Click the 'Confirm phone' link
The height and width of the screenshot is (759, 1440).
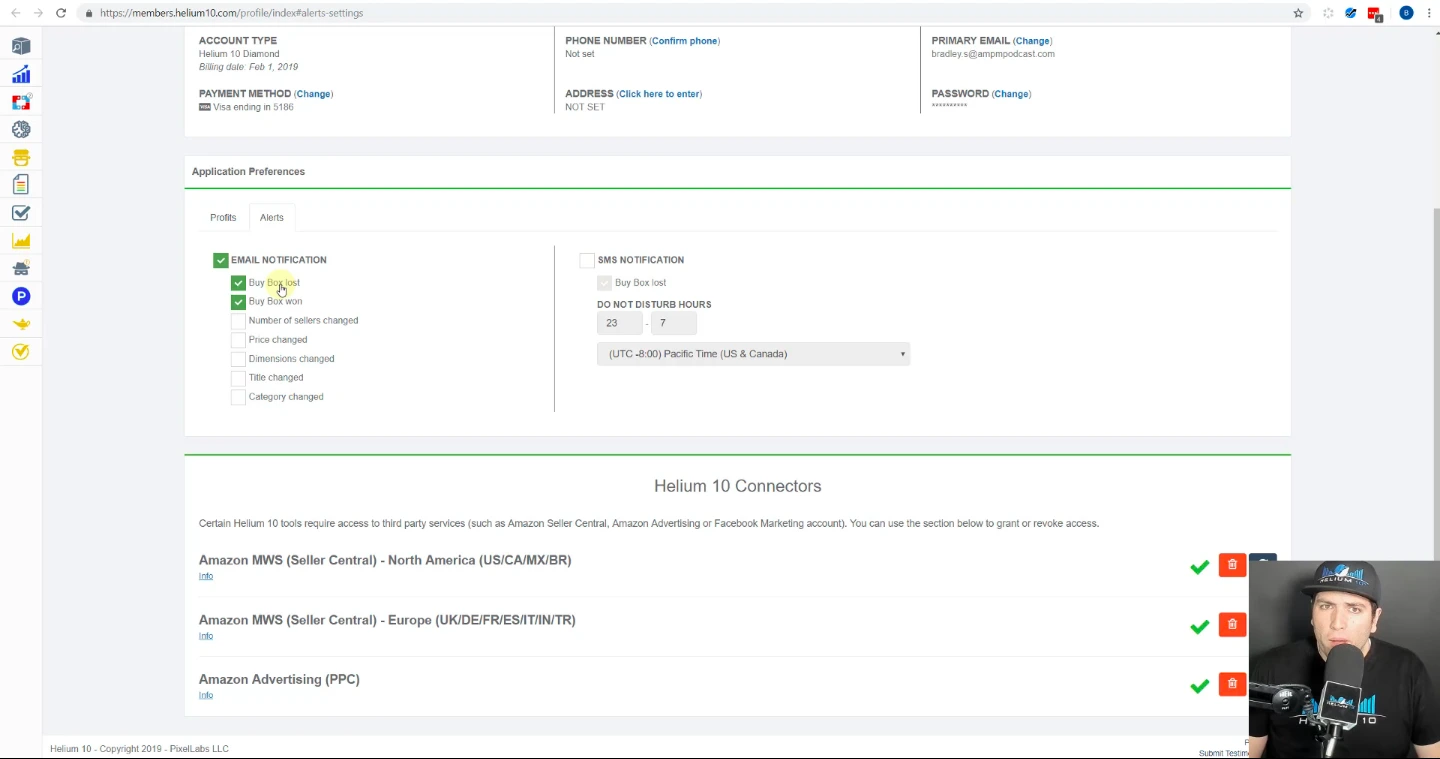tap(685, 40)
